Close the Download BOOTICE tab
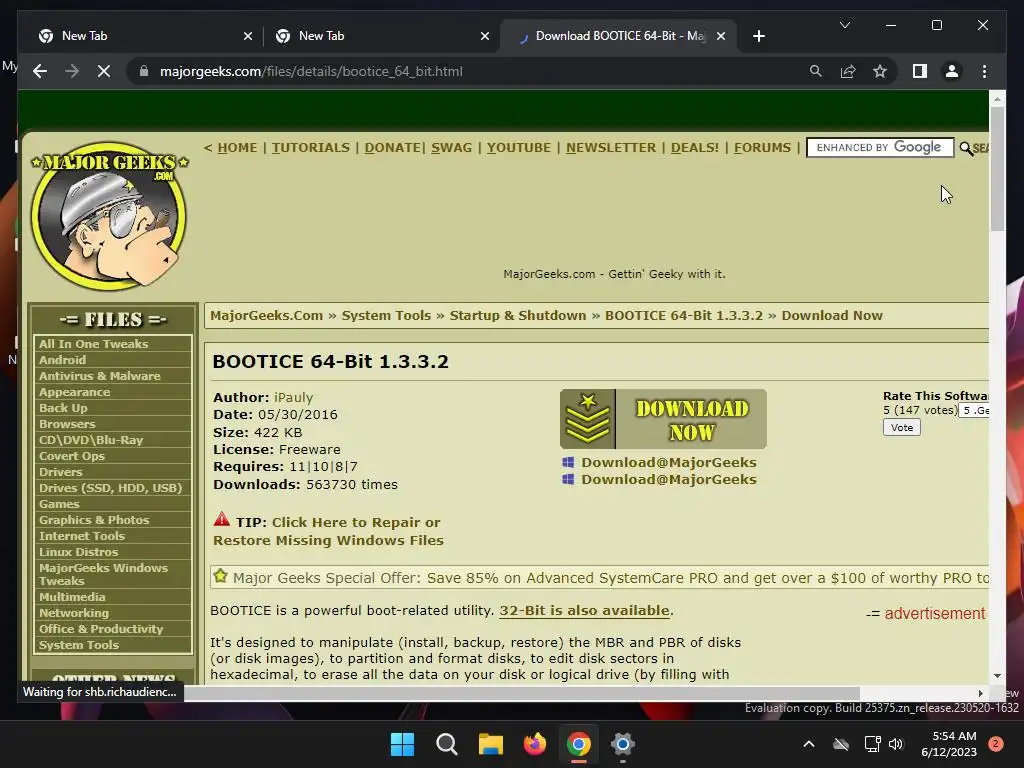This screenshot has height=768, width=1024. (721, 37)
